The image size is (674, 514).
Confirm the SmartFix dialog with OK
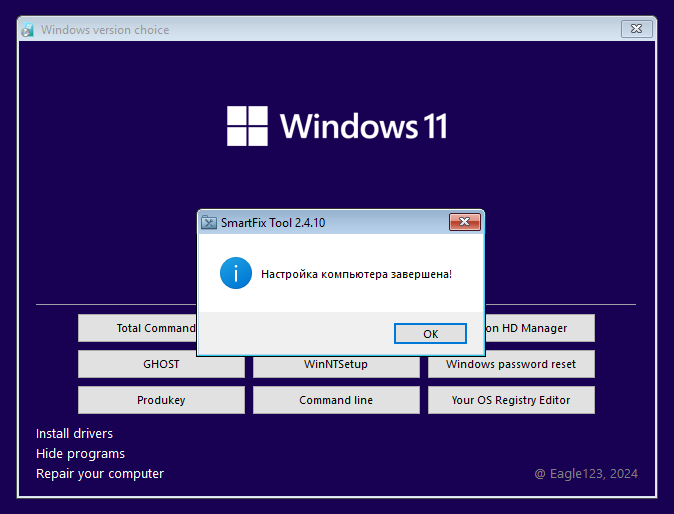coord(430,333)
